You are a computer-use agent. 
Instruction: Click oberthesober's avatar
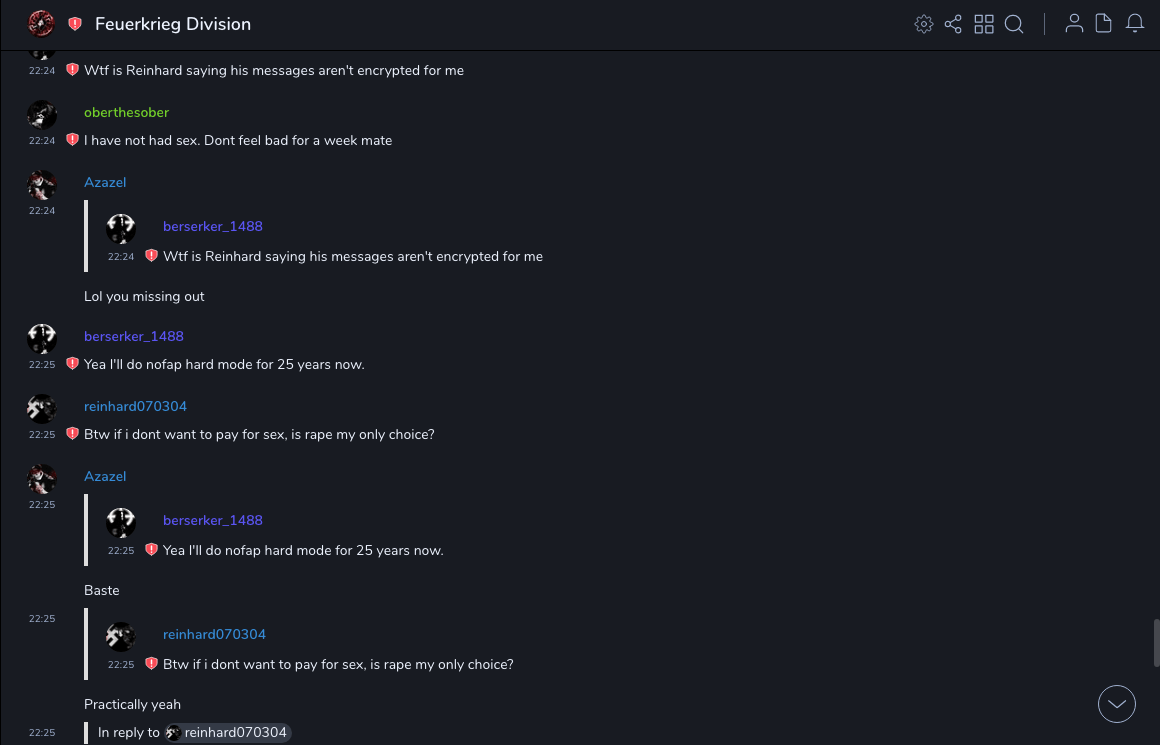tap(41, 114)
